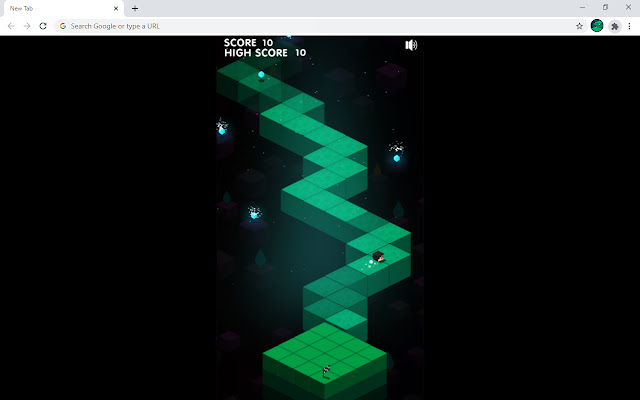Image resolution: width=640 pixels, height=400 pixels.
Task: Focus the Search Google or type a URL field
Action: coord(320,26)
